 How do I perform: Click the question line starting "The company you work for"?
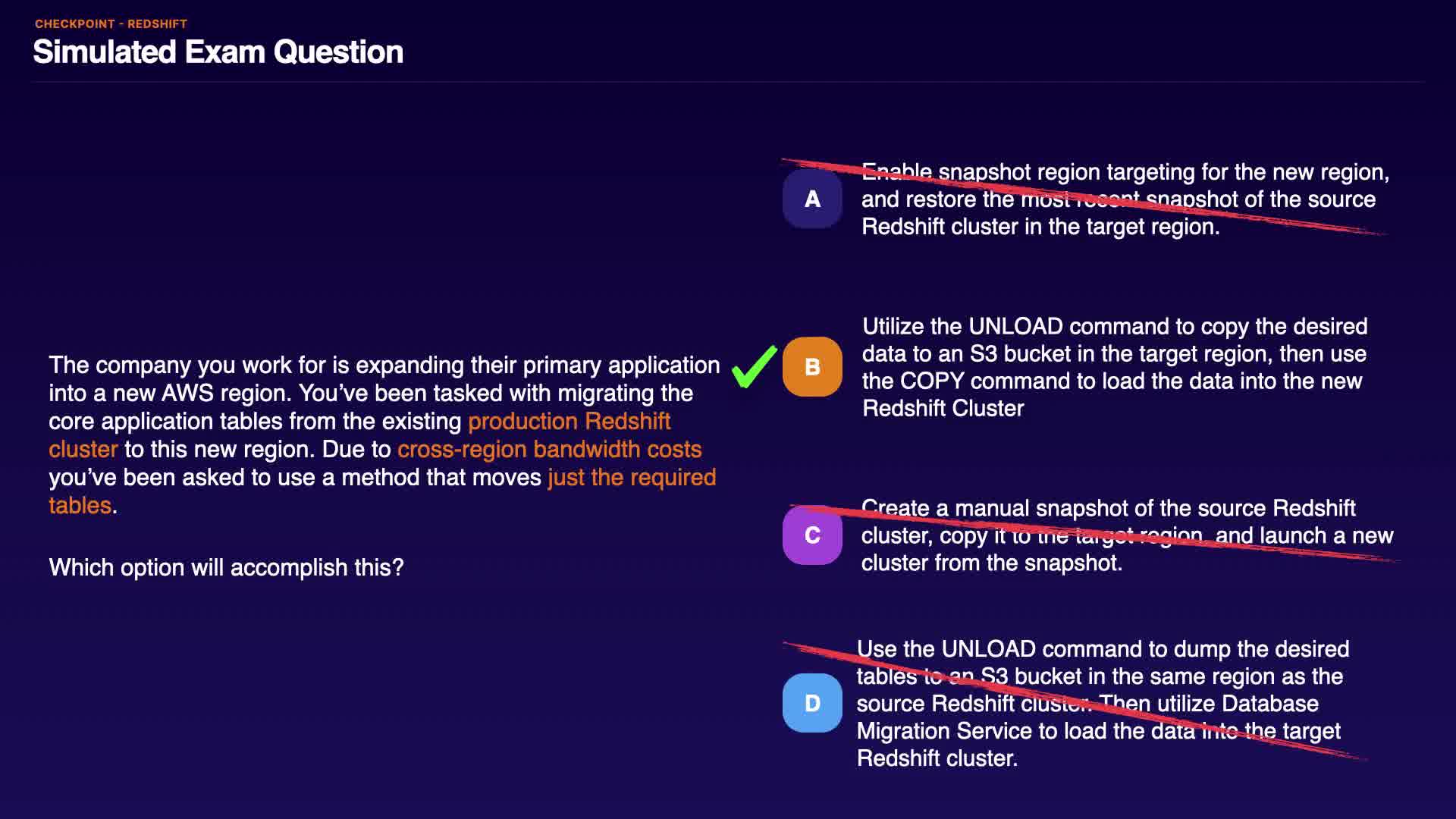[x=384, y=365]
